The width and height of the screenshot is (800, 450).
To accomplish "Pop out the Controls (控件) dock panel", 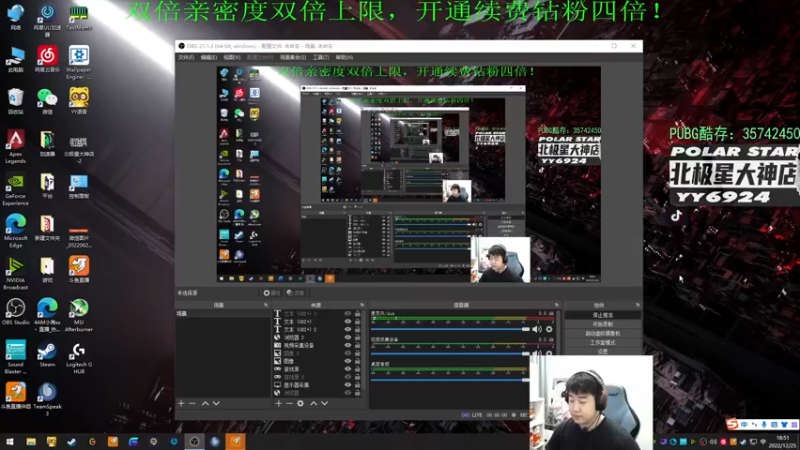I will pos(638,305).
